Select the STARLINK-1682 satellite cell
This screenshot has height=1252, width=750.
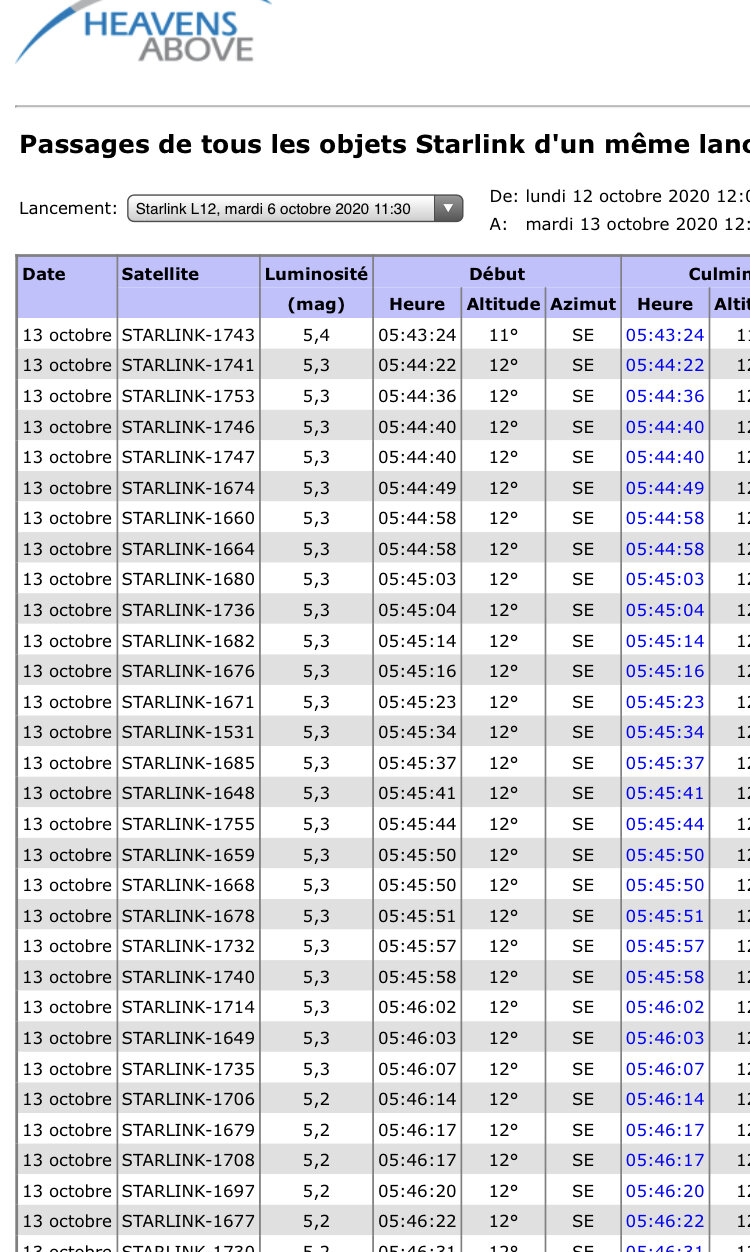click(188, 641)
